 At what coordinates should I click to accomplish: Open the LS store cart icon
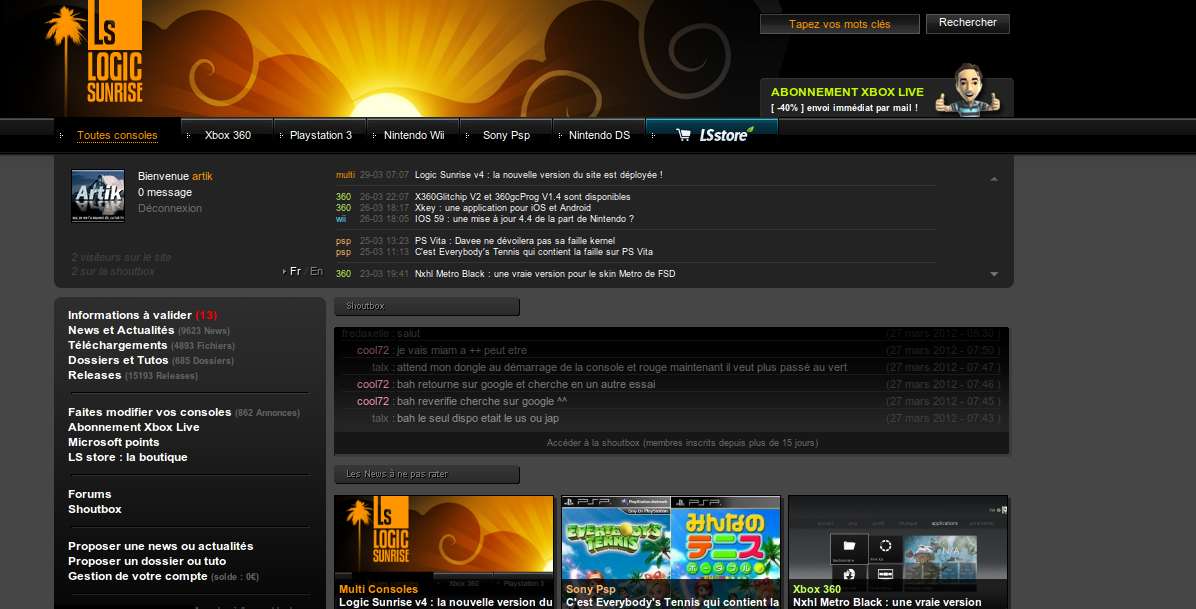[x=684, y=135]
